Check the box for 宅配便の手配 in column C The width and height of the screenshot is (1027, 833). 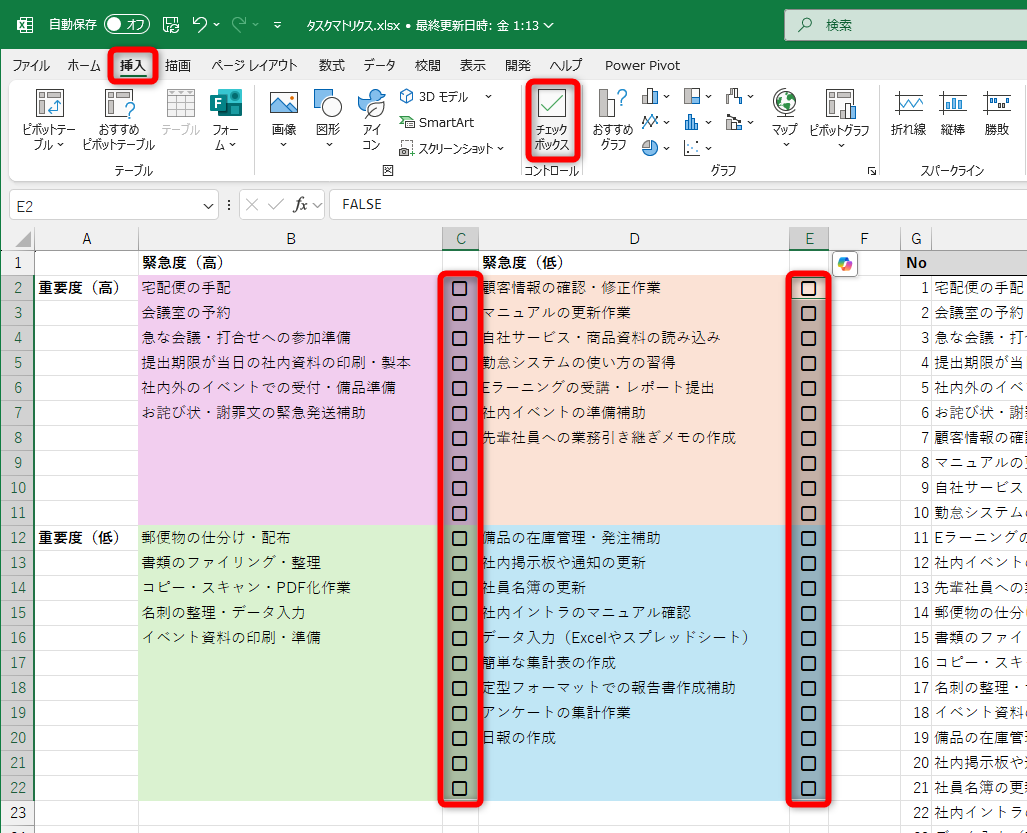pos(460,288)
